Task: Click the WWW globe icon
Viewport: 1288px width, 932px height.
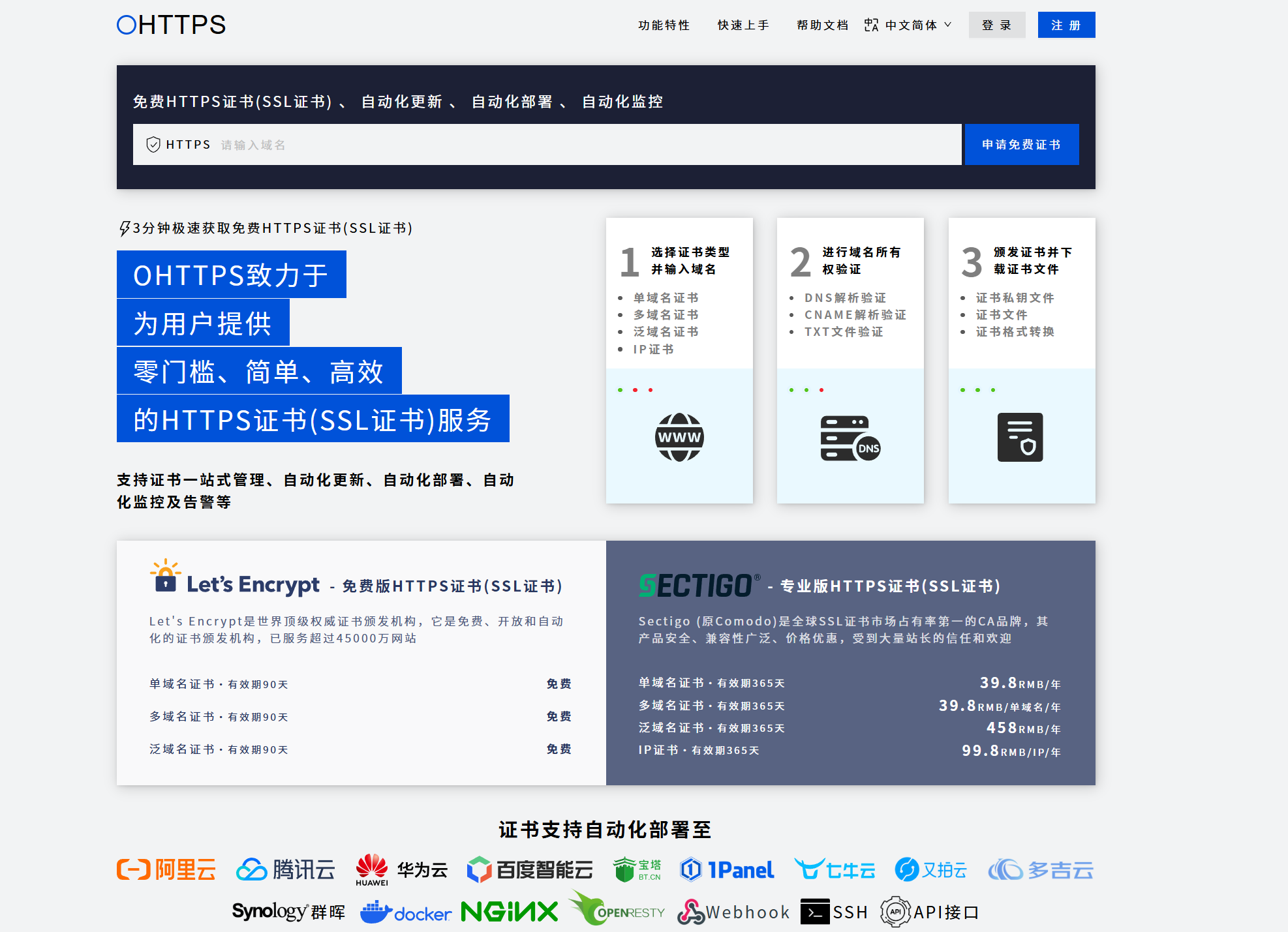Action: point(679,437)
